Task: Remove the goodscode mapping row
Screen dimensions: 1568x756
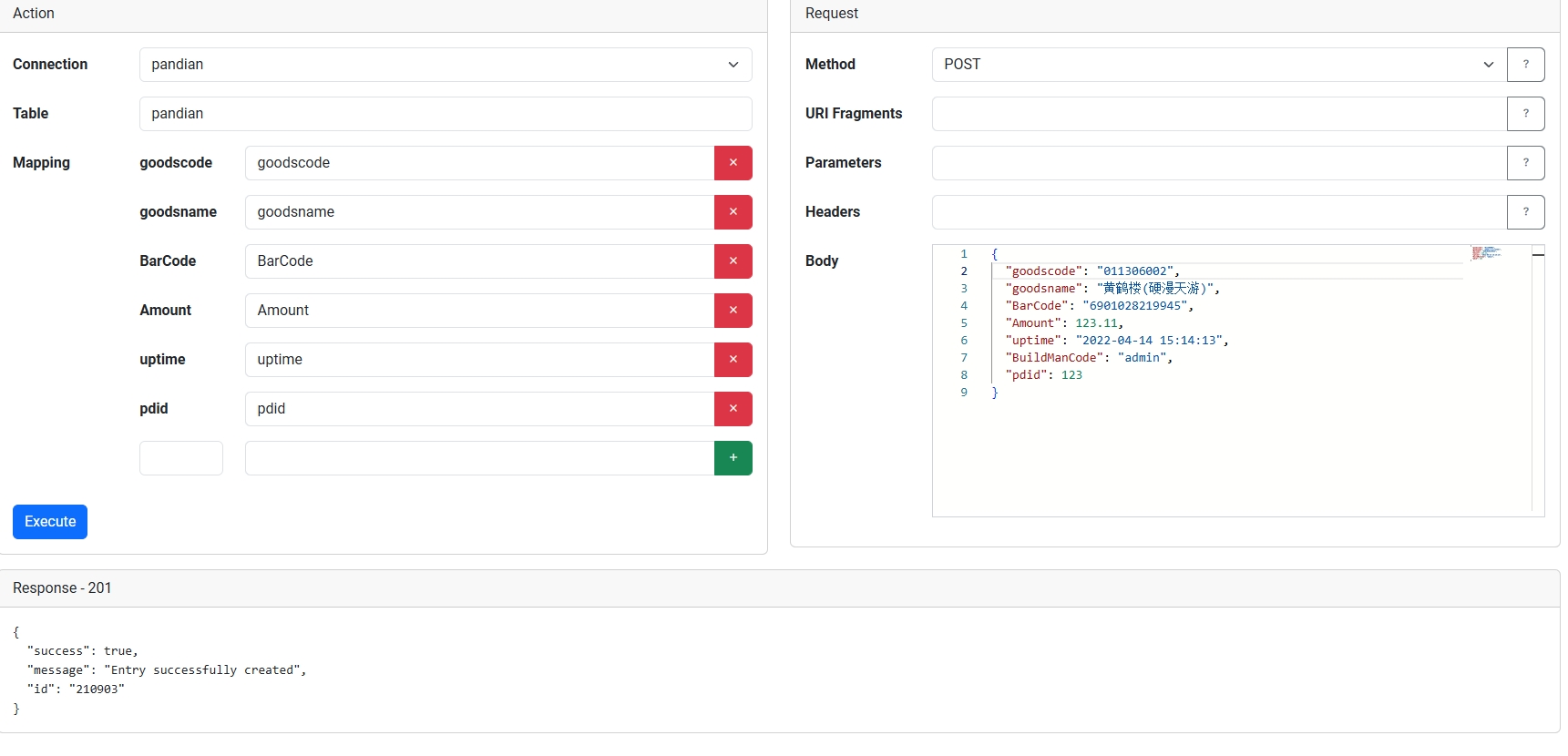Action: point(733,163)
